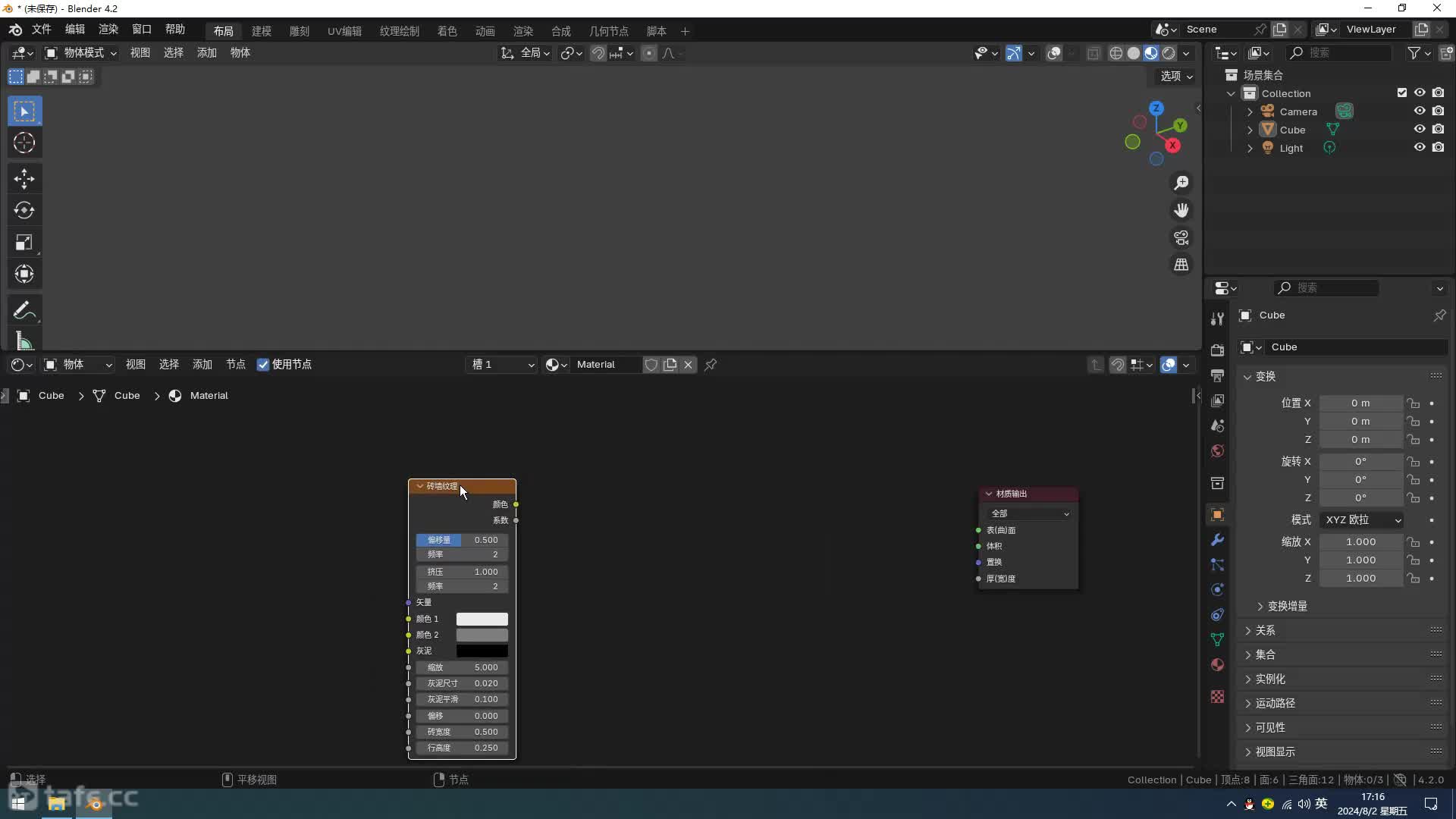This screenshot has height=819, width=1456.
Task: Open the XYZ 欧拉 rotation mode dropdown
Action: 1362,520
